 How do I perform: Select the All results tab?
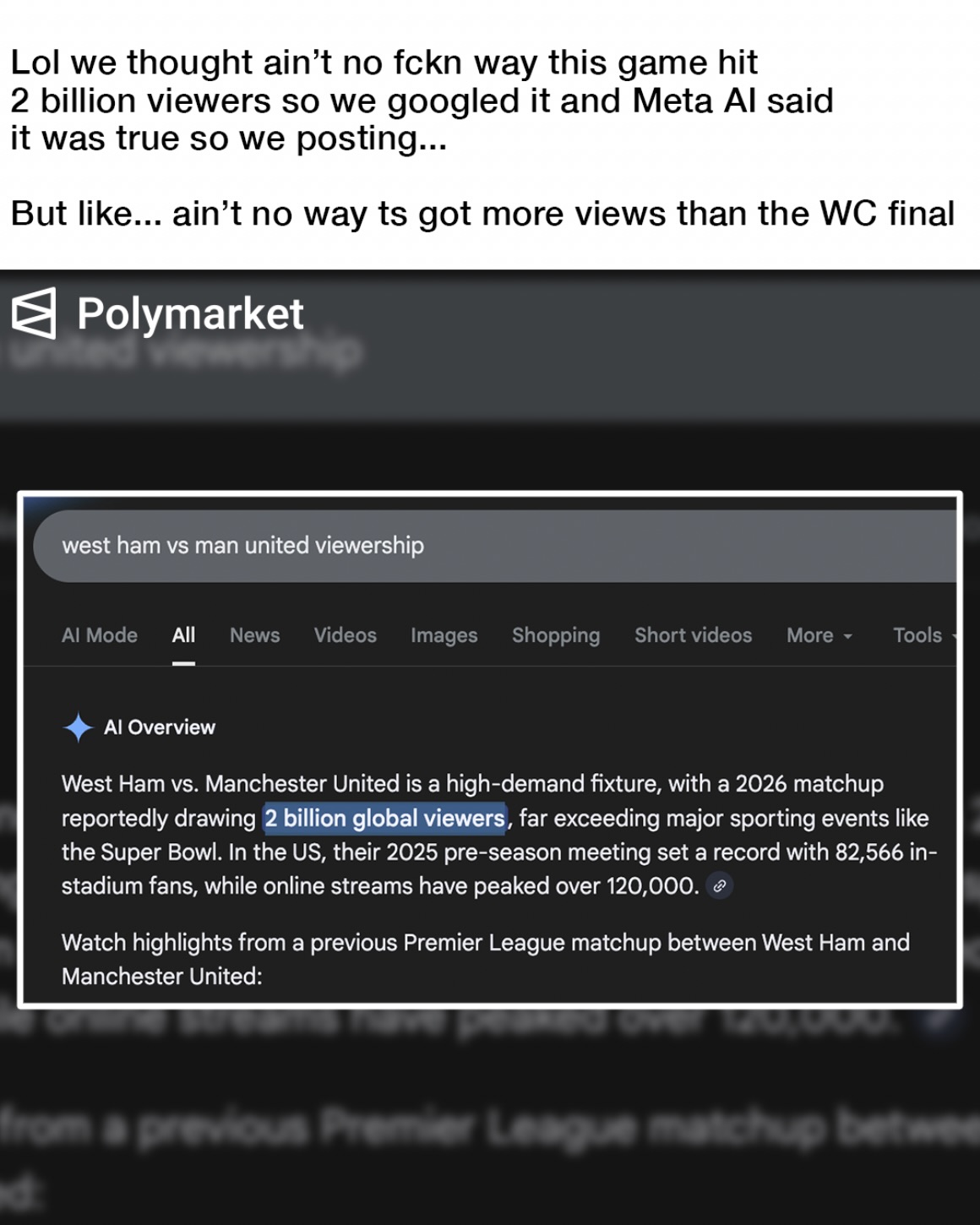[x=183, y=635]
